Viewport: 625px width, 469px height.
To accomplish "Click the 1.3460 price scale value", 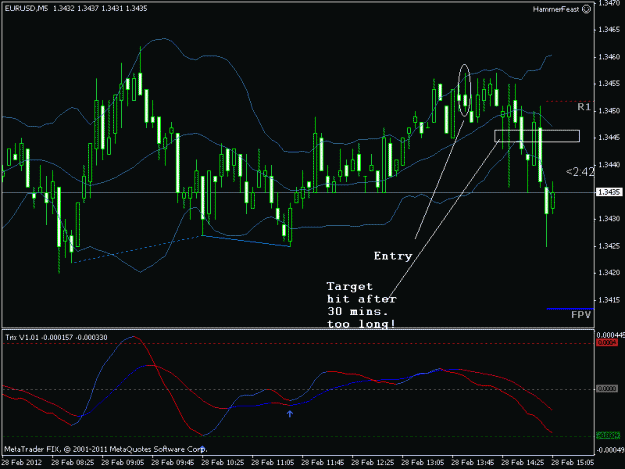I will [609, 57].
